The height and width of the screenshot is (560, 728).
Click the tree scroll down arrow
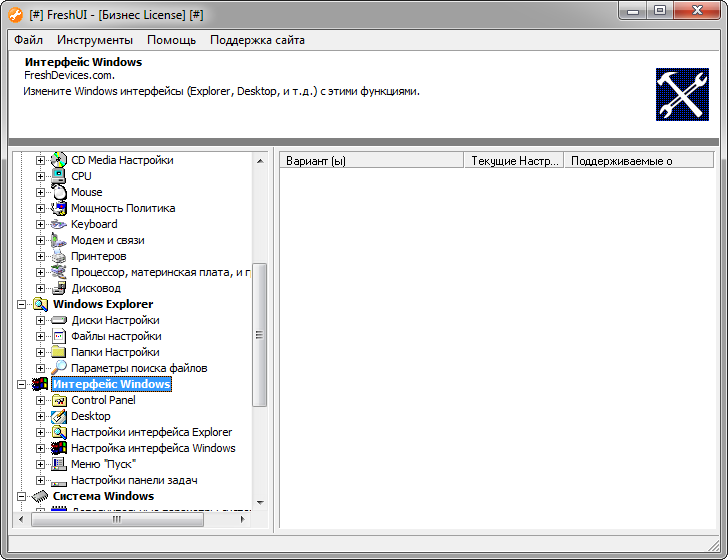[260, 502]
